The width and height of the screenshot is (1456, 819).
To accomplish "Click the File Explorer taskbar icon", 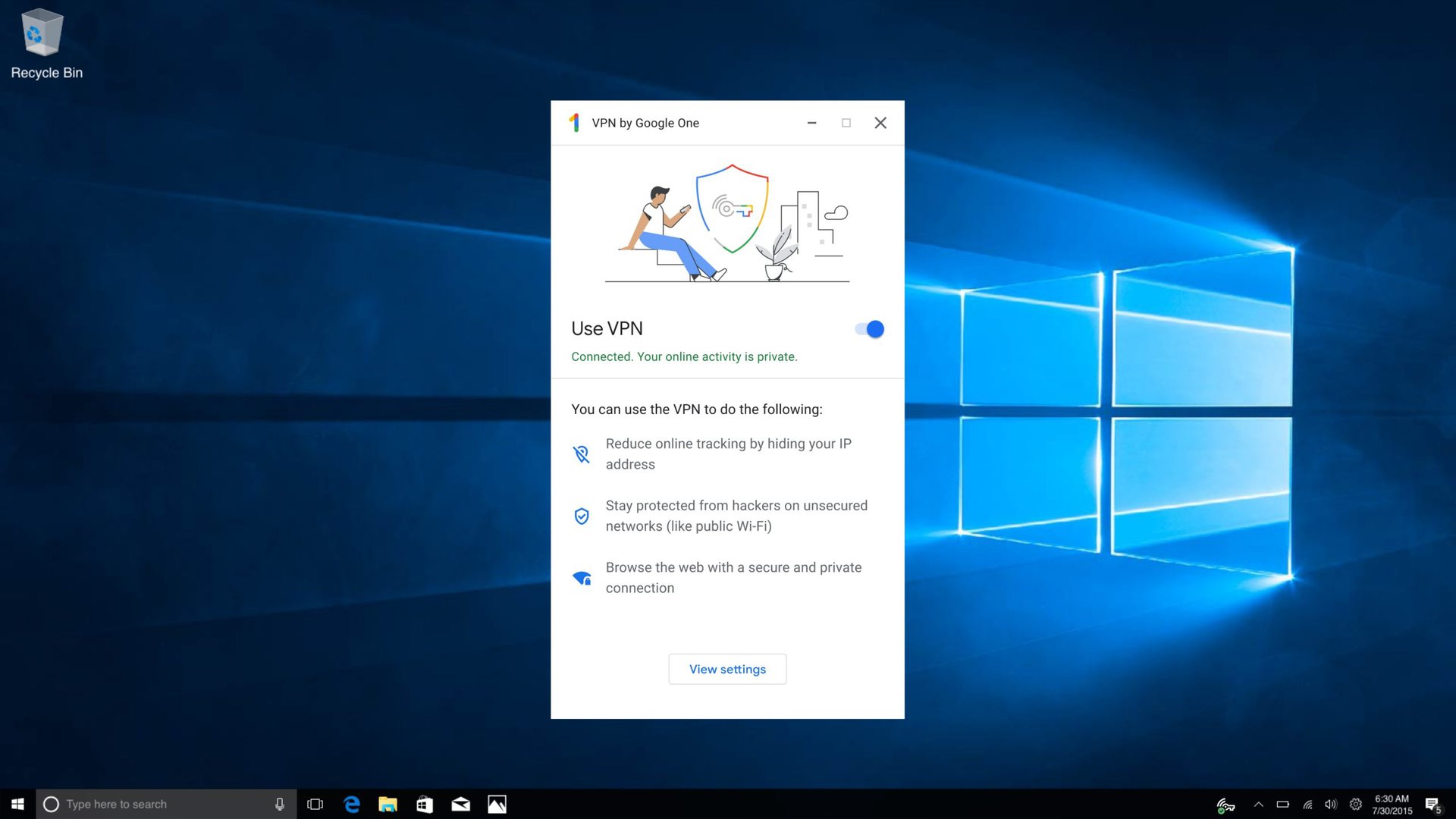I will coord(388,804).
